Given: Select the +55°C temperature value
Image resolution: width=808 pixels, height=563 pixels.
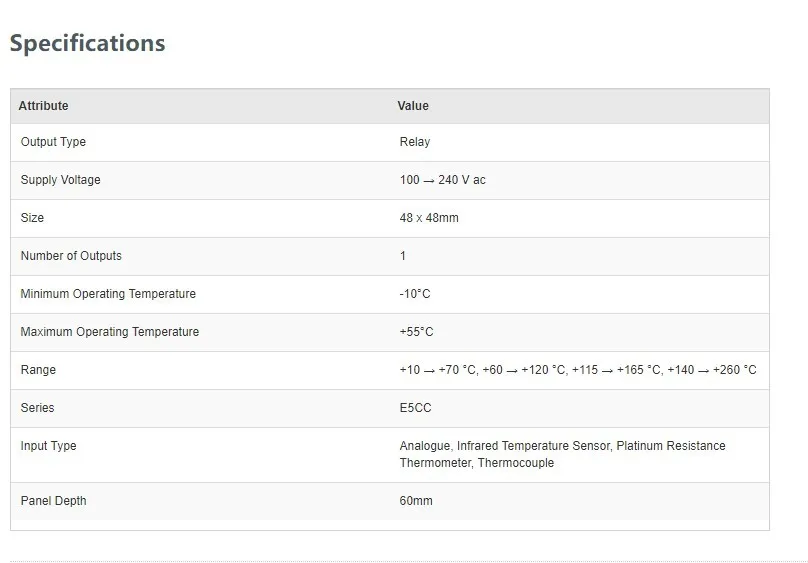Looking at the screenshot, I should click(417, 332).
